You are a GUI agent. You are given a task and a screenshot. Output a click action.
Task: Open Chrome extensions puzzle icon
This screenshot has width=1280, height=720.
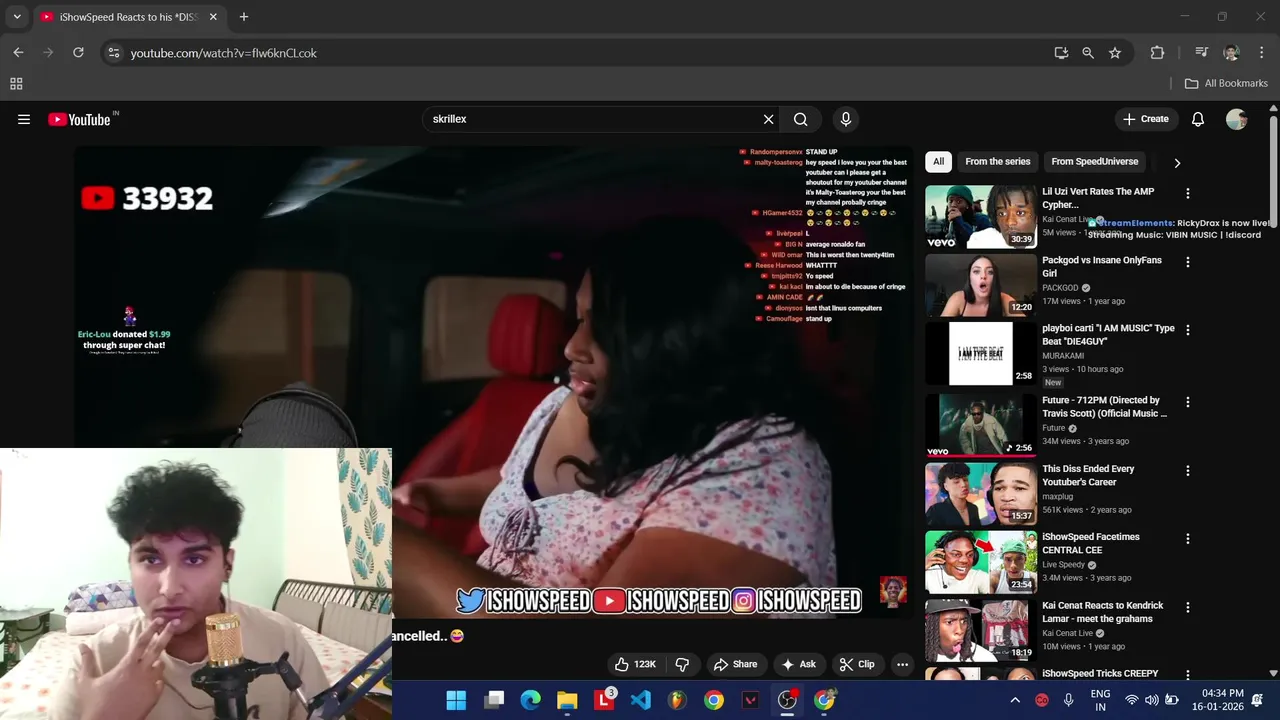[x=1157, y=53]
